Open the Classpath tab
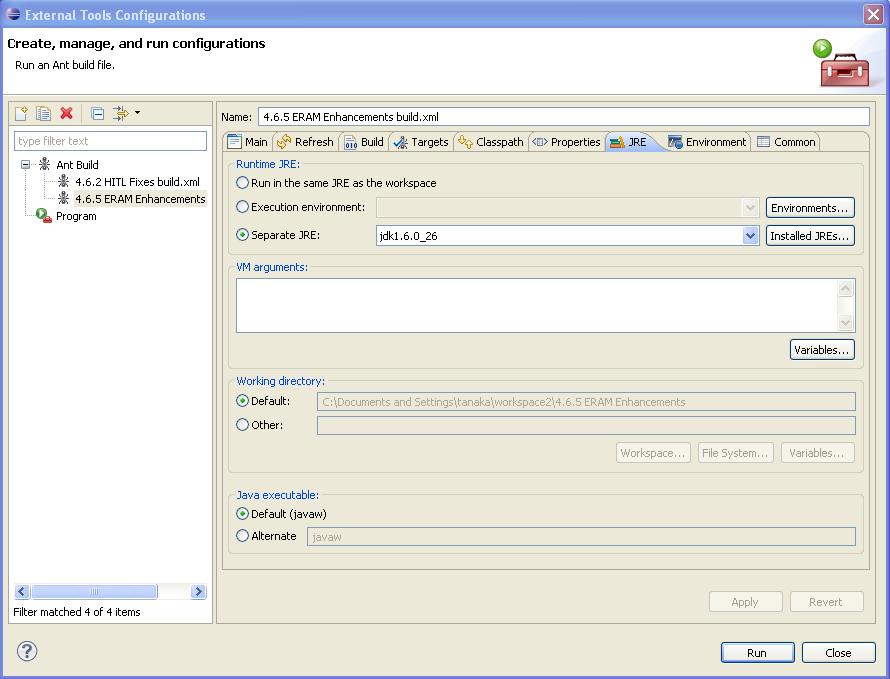The width and height of the screenshot is (890, 679). [x=491, y=142]
